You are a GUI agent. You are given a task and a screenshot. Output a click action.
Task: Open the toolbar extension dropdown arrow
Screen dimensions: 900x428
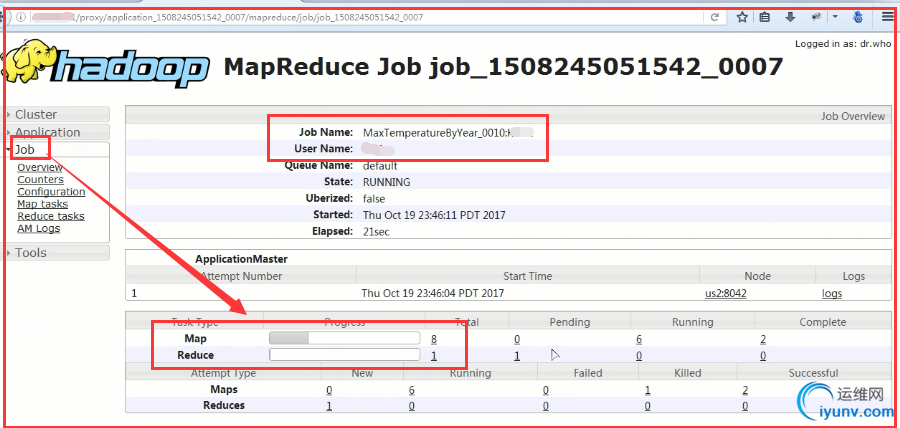pyautogui.click(x=835, y=17)
